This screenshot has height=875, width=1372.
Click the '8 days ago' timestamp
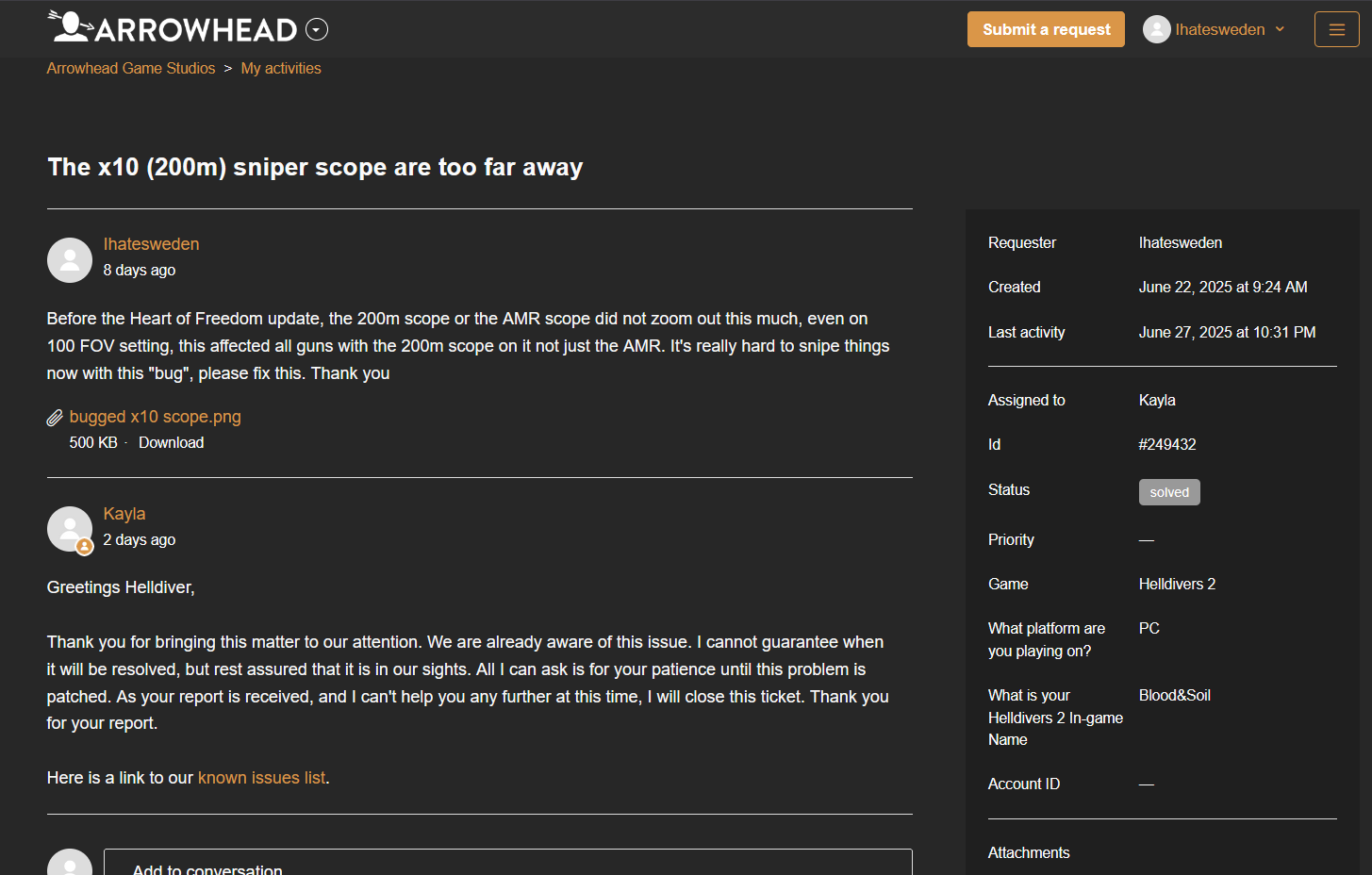point(140,270)
